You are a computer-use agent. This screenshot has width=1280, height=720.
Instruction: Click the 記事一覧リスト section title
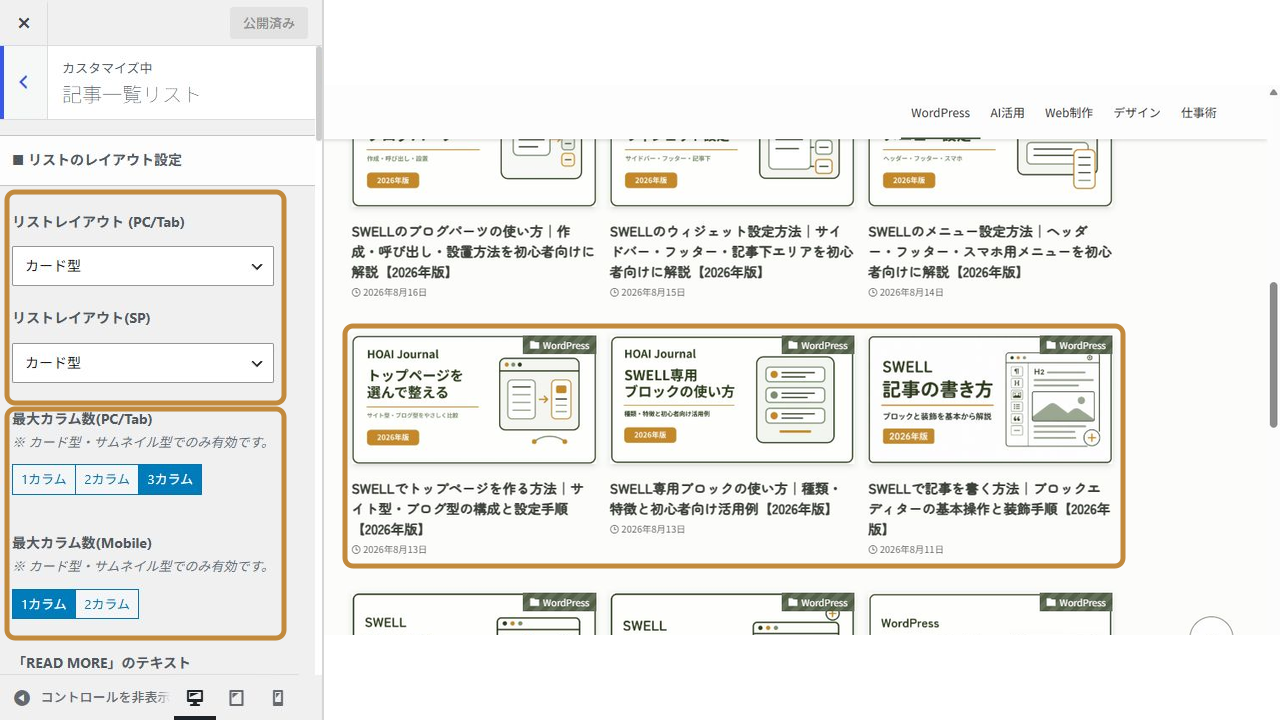pyautogui.click(x=132, y=95)
